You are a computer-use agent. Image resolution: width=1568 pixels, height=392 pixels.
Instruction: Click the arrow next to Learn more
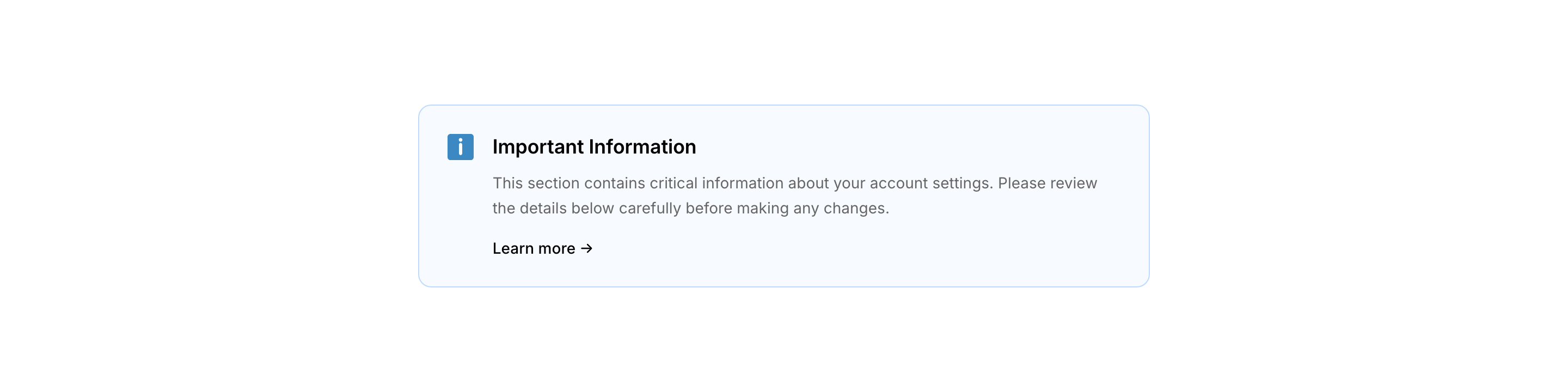[587, 248]
